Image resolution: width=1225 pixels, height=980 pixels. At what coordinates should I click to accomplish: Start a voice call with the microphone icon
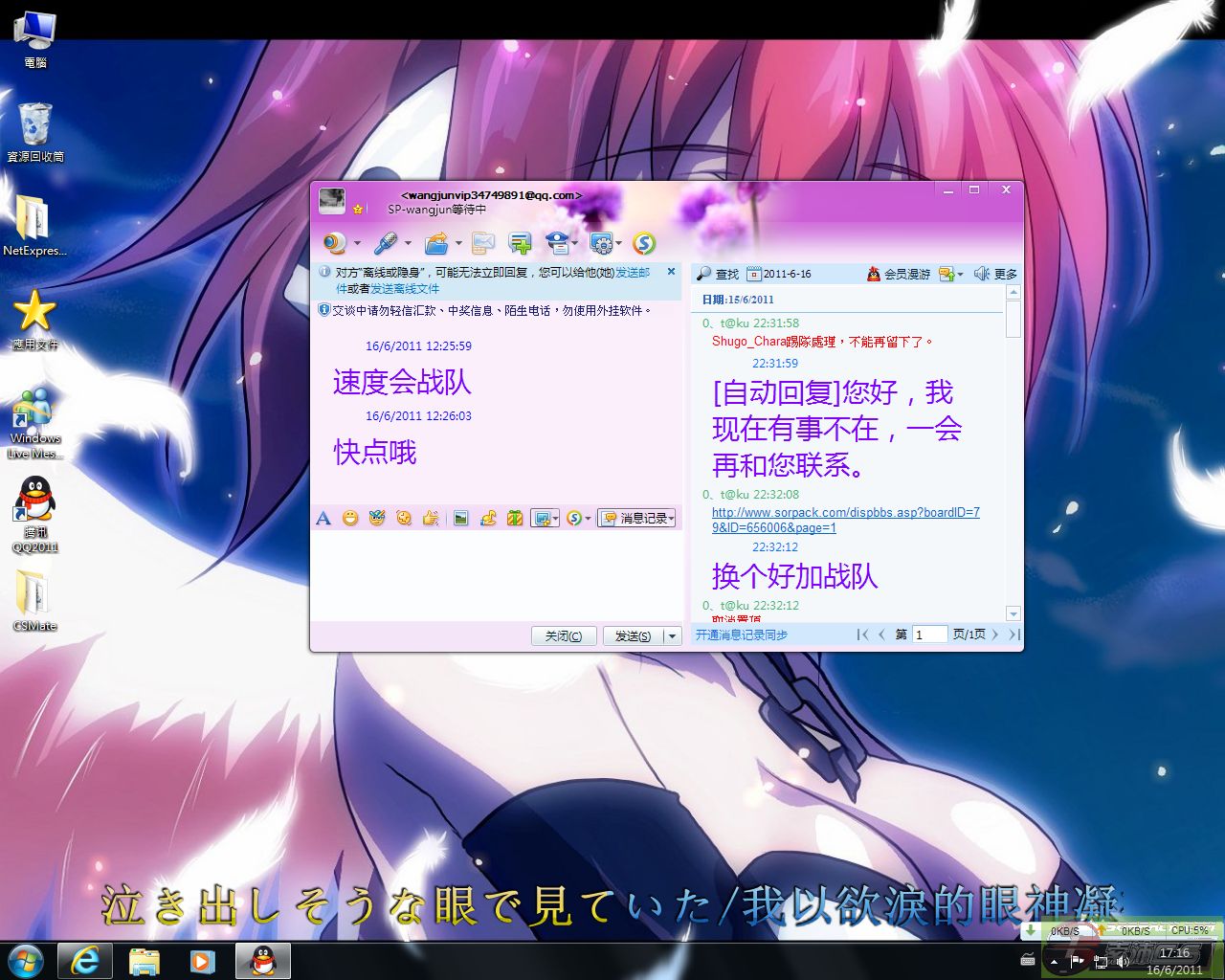tap(386, 243)
